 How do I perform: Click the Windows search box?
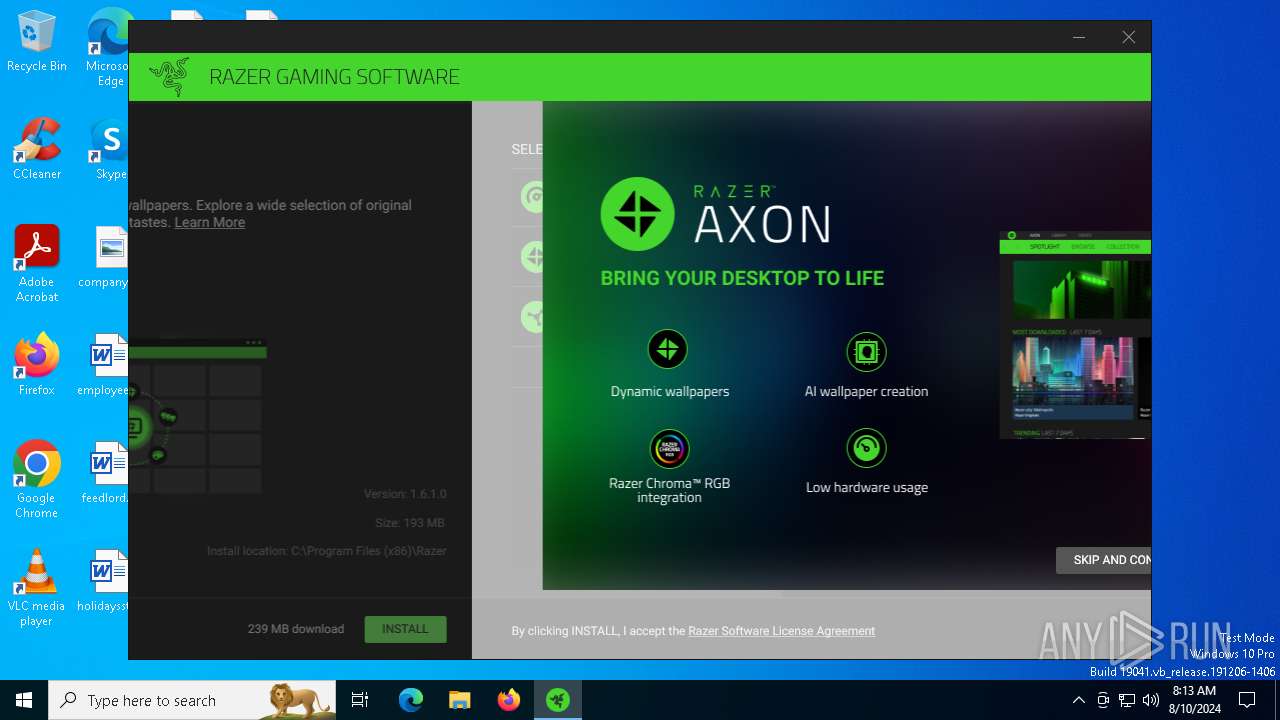[192, 700]
